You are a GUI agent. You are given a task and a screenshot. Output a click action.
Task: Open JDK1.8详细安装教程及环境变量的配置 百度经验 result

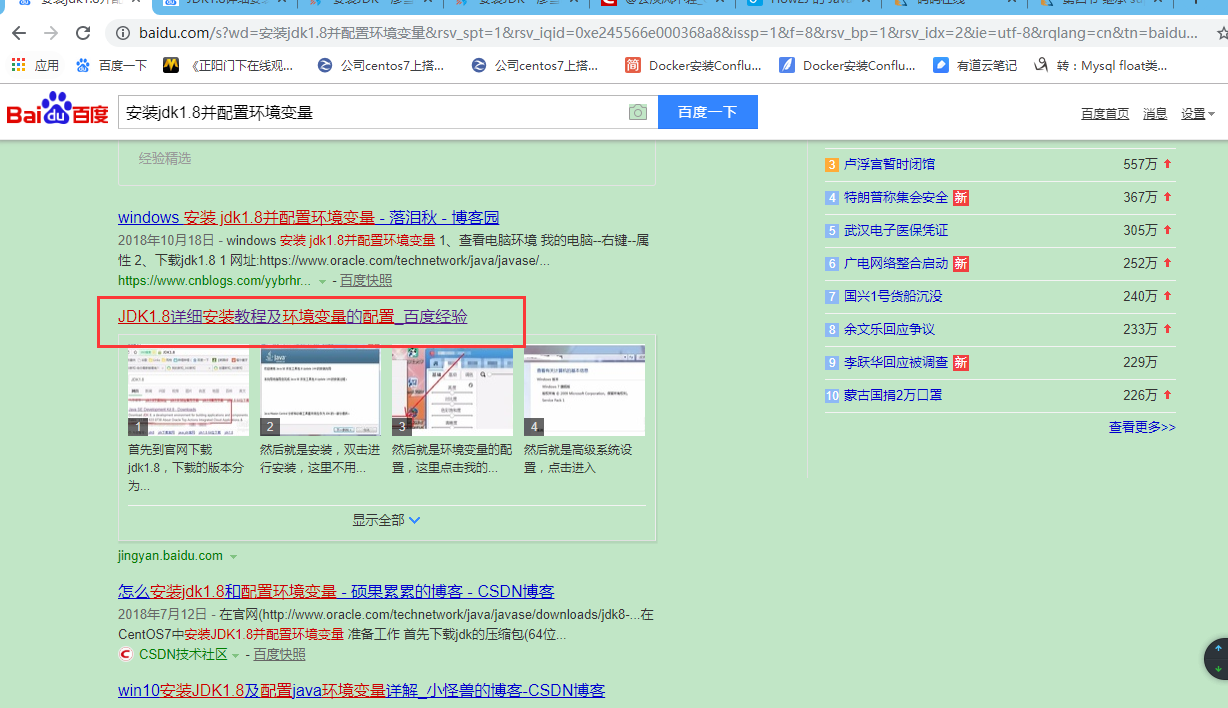point(292,317)
